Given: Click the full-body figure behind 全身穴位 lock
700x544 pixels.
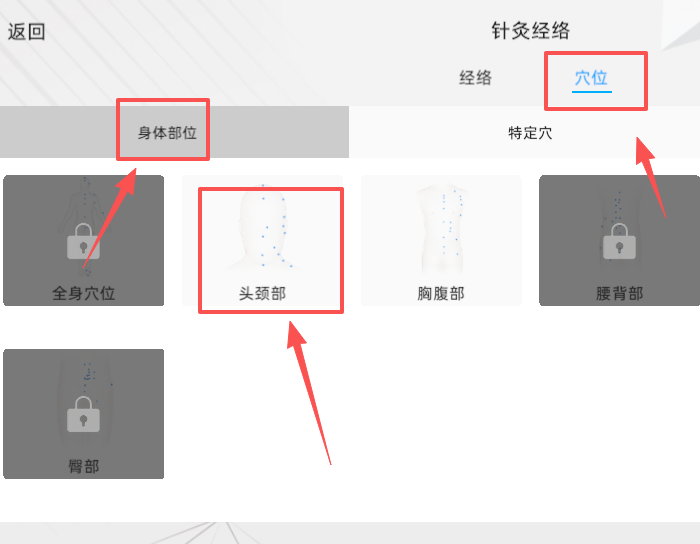Looking at the screenshot, I should (85, 225).
